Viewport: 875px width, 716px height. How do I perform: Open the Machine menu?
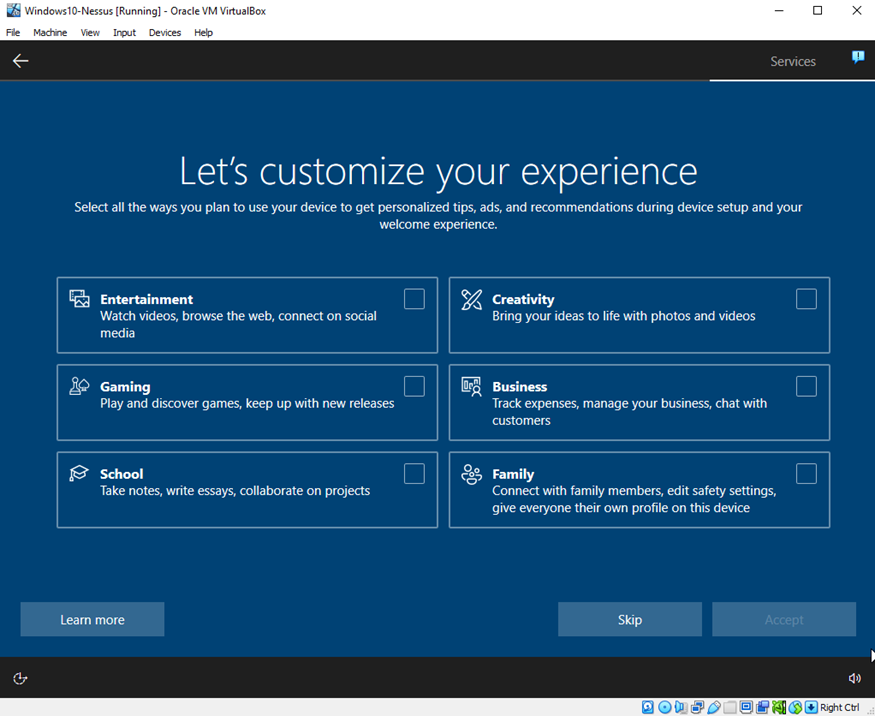[50, 32]
